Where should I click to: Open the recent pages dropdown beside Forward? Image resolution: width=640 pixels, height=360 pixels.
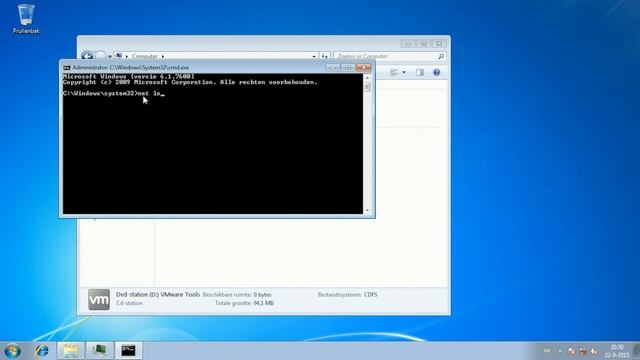109,56
